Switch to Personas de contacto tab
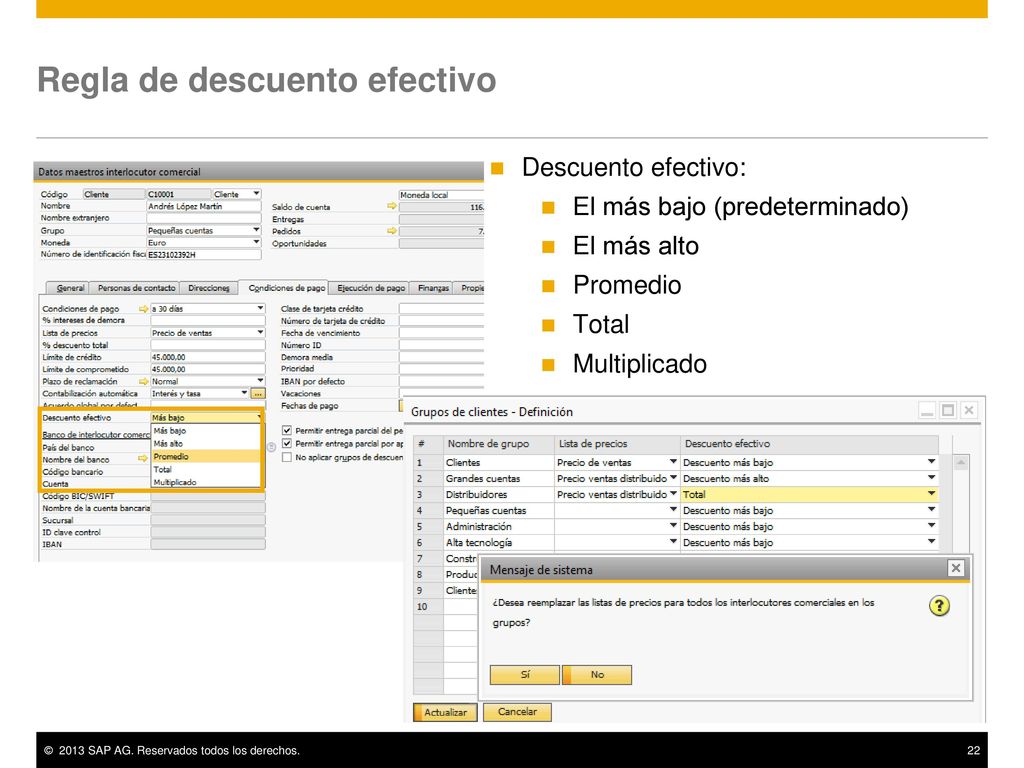 click(136, 288)
